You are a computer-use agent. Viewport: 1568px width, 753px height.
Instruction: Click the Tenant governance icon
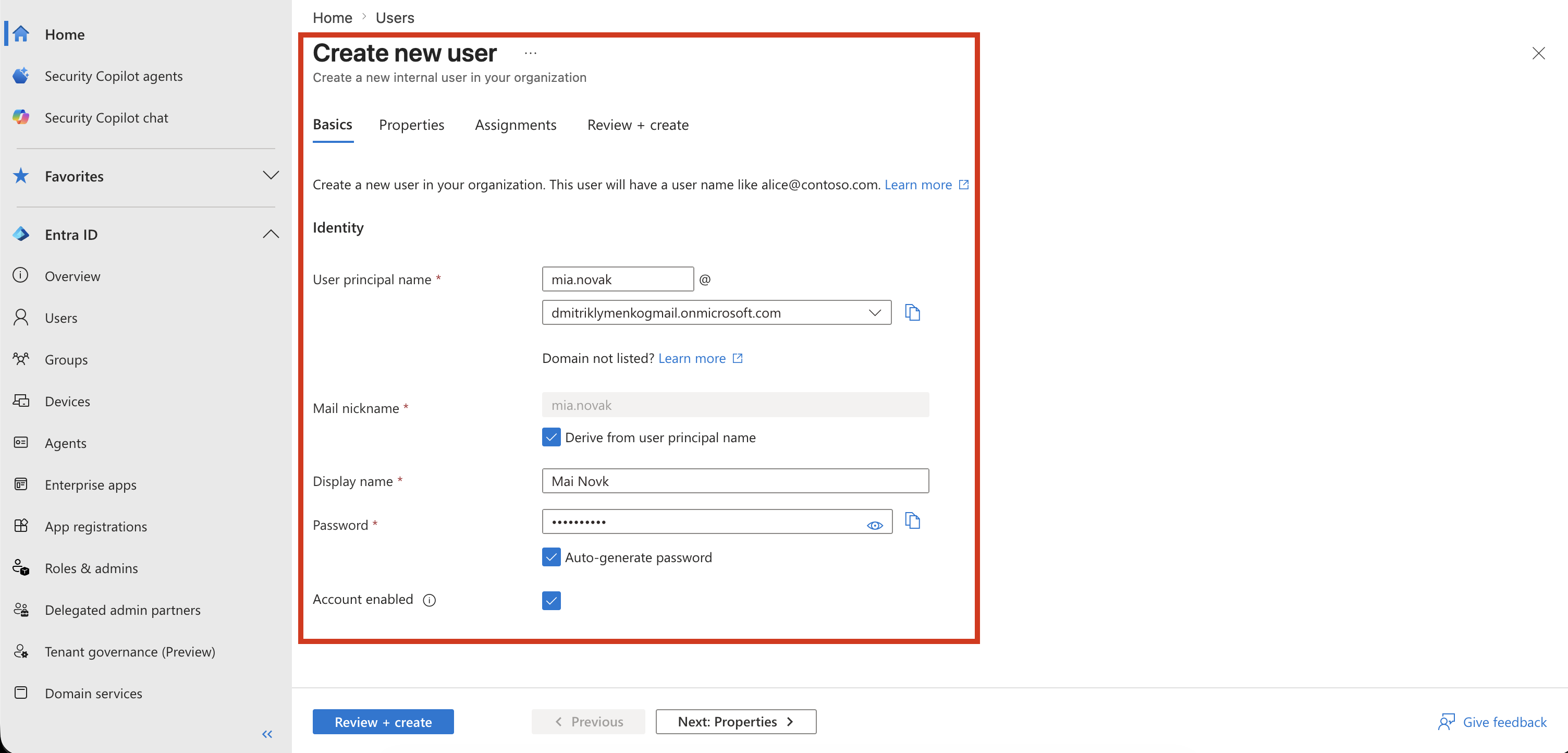click(x=21, y=651)
